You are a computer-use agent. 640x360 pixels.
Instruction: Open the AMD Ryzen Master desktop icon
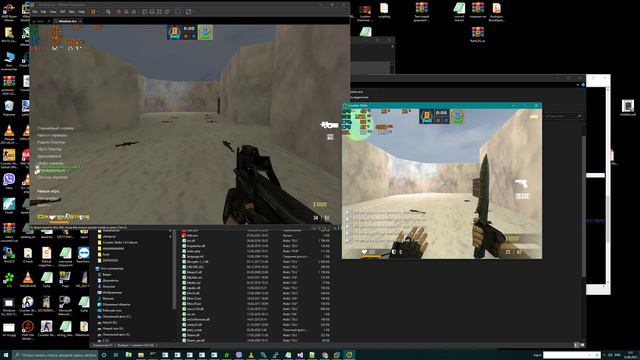(x=9, y=12)
